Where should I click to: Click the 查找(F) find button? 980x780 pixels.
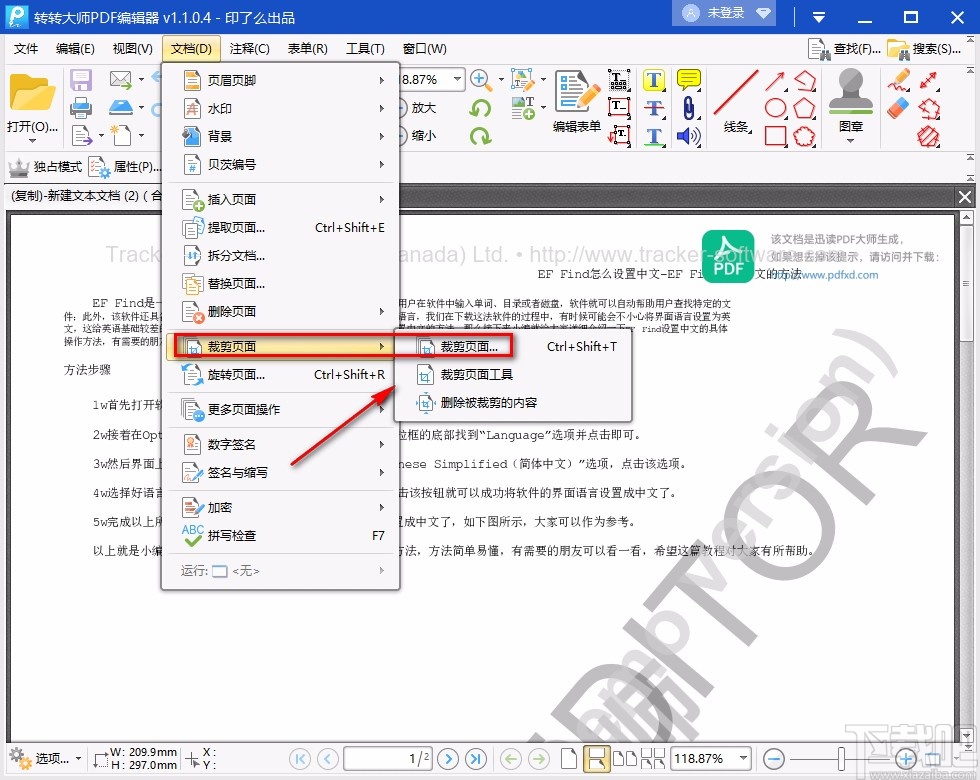click(844, 49)
